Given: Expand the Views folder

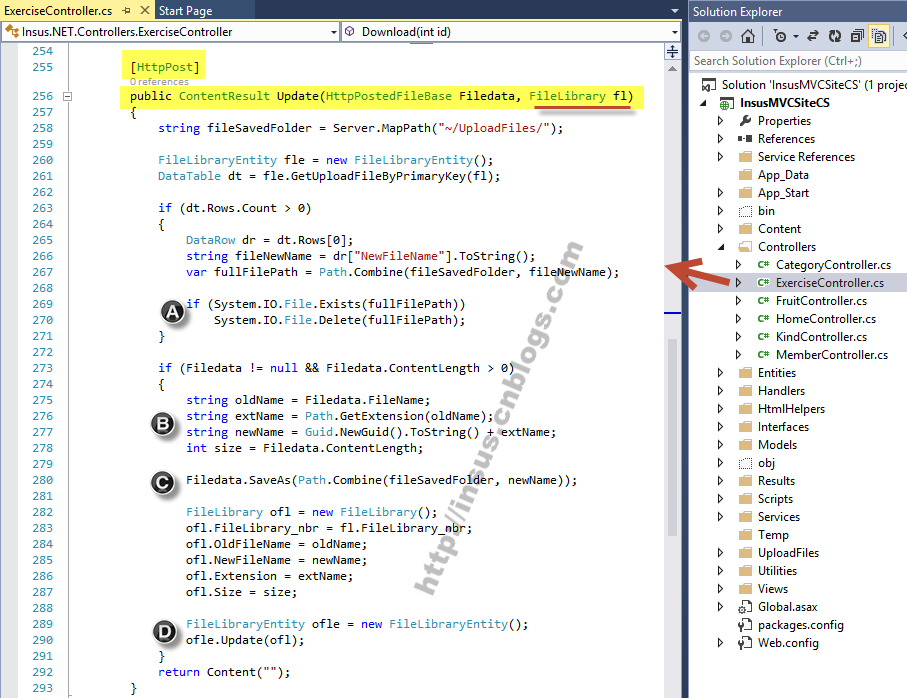Looking at the screenshot, I should (x=721, y=589).
